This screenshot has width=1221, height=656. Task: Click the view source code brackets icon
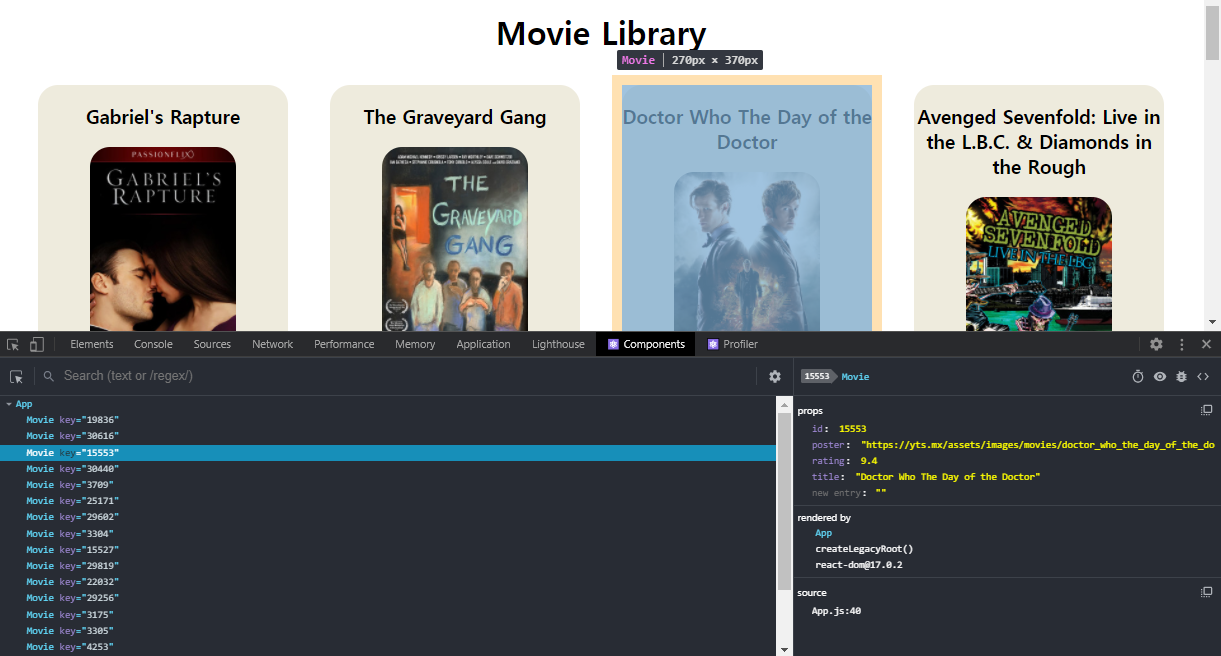point(1203,376)
